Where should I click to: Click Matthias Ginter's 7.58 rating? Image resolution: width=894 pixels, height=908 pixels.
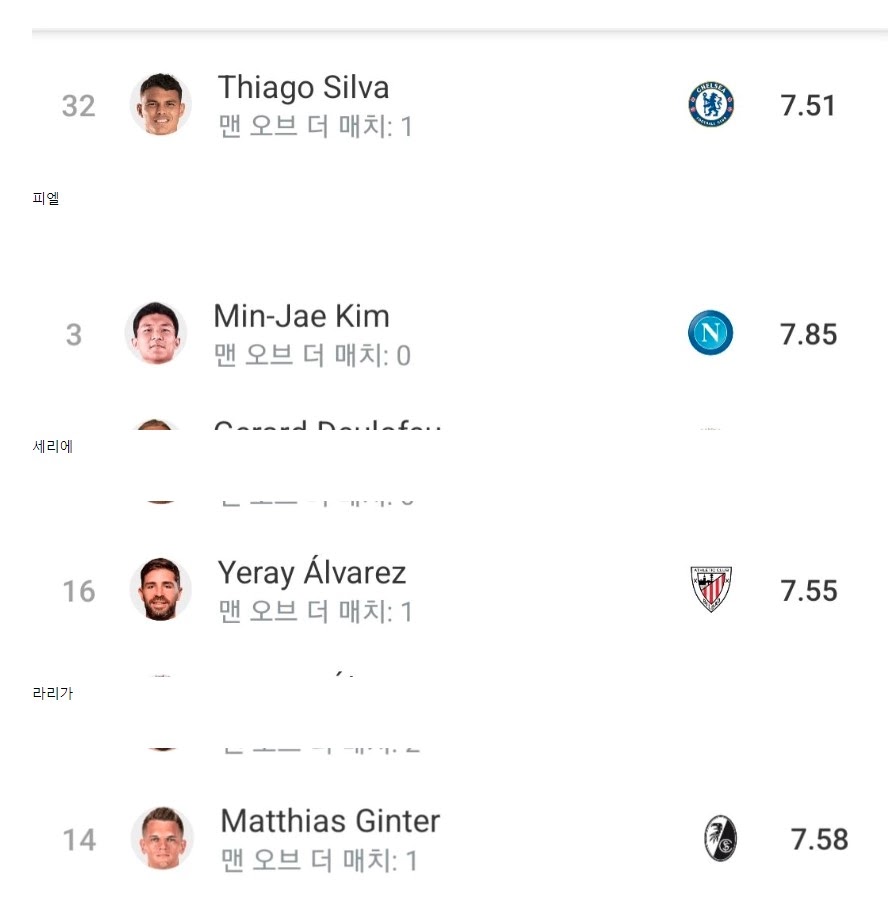pos(819,839)
